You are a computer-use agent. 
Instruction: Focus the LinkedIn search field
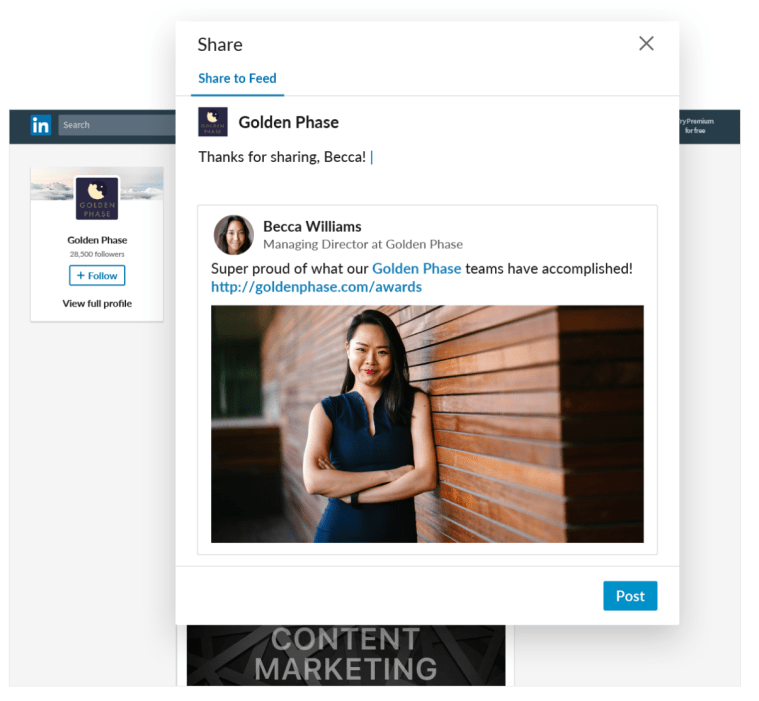tap(115, 125)
